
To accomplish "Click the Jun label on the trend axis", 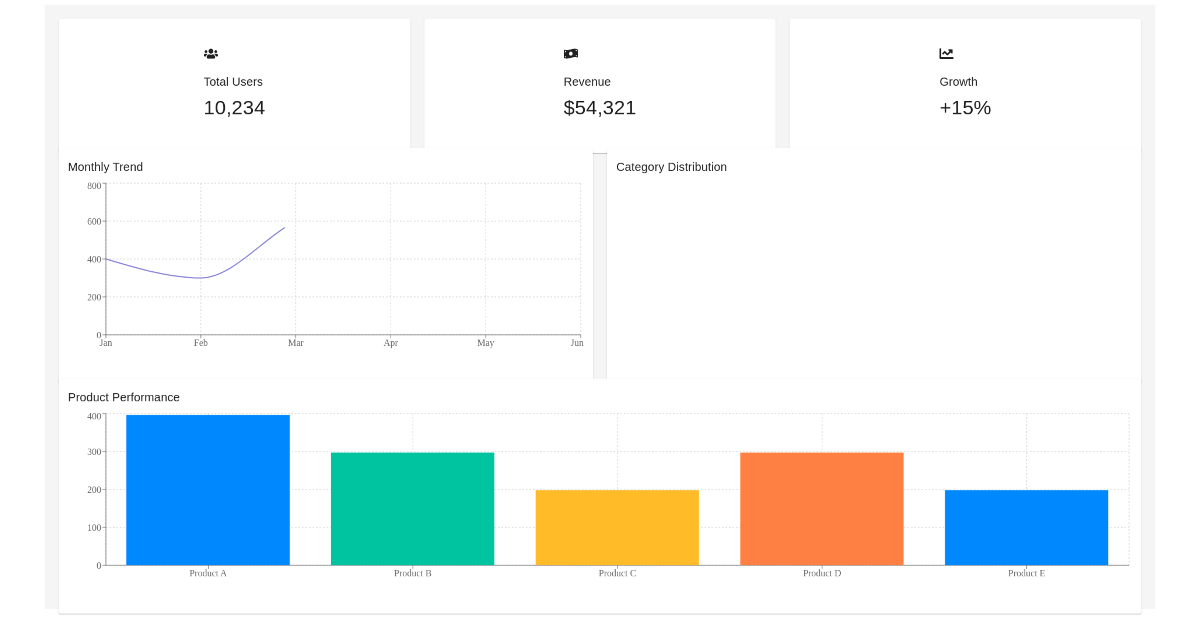I will (x=576, y=342).
